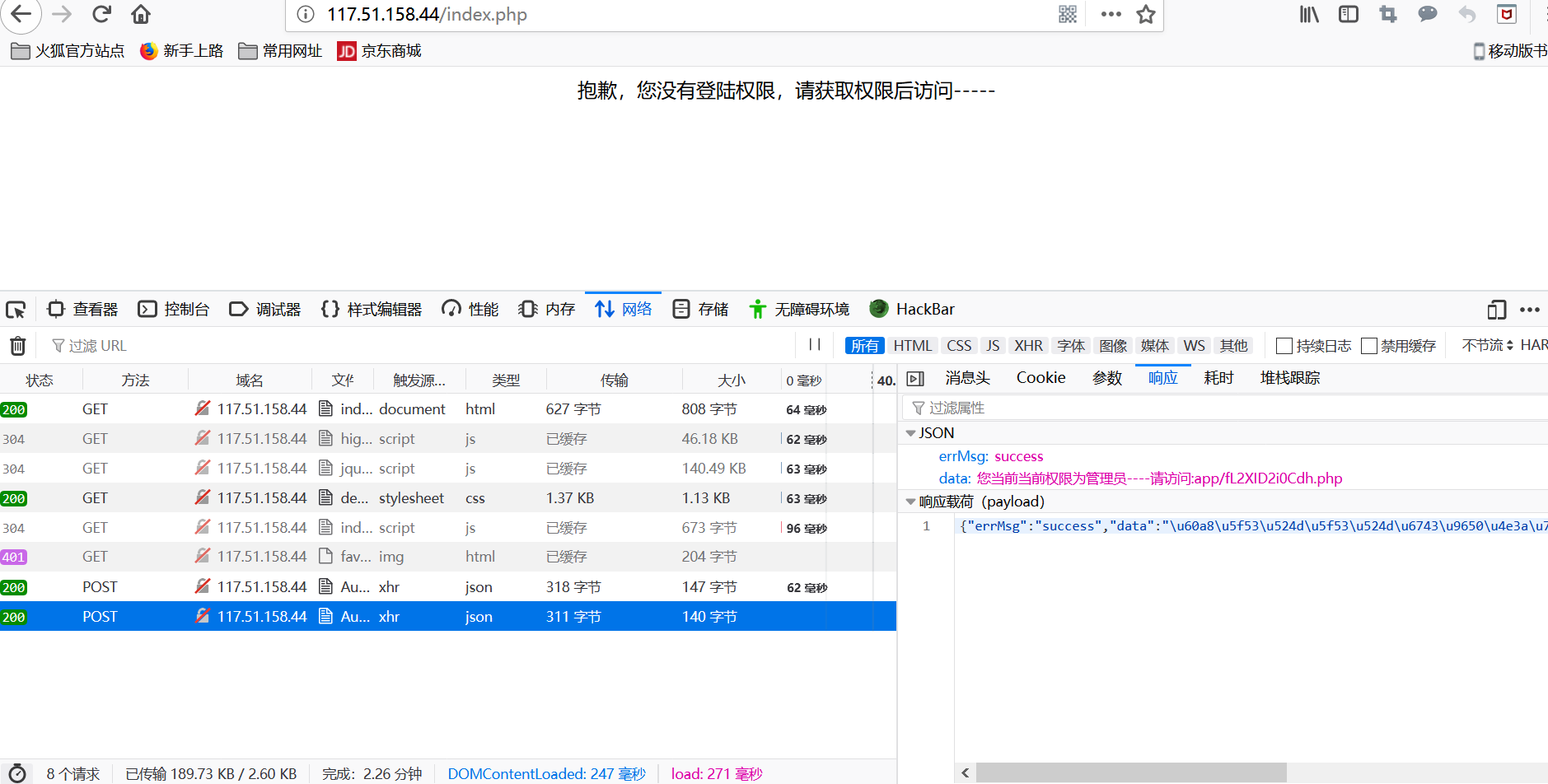
Task: Collapse the JSON response section
Action: (910, 432)
